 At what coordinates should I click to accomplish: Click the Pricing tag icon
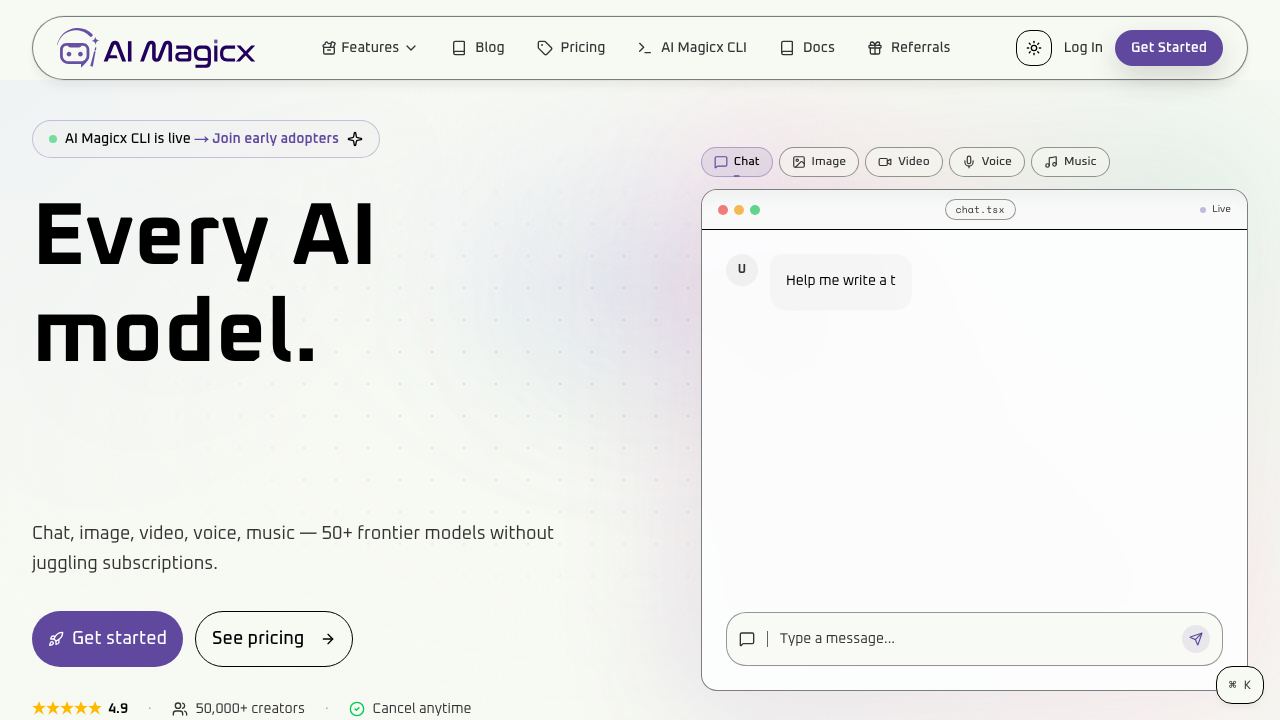tap(545, 48)
